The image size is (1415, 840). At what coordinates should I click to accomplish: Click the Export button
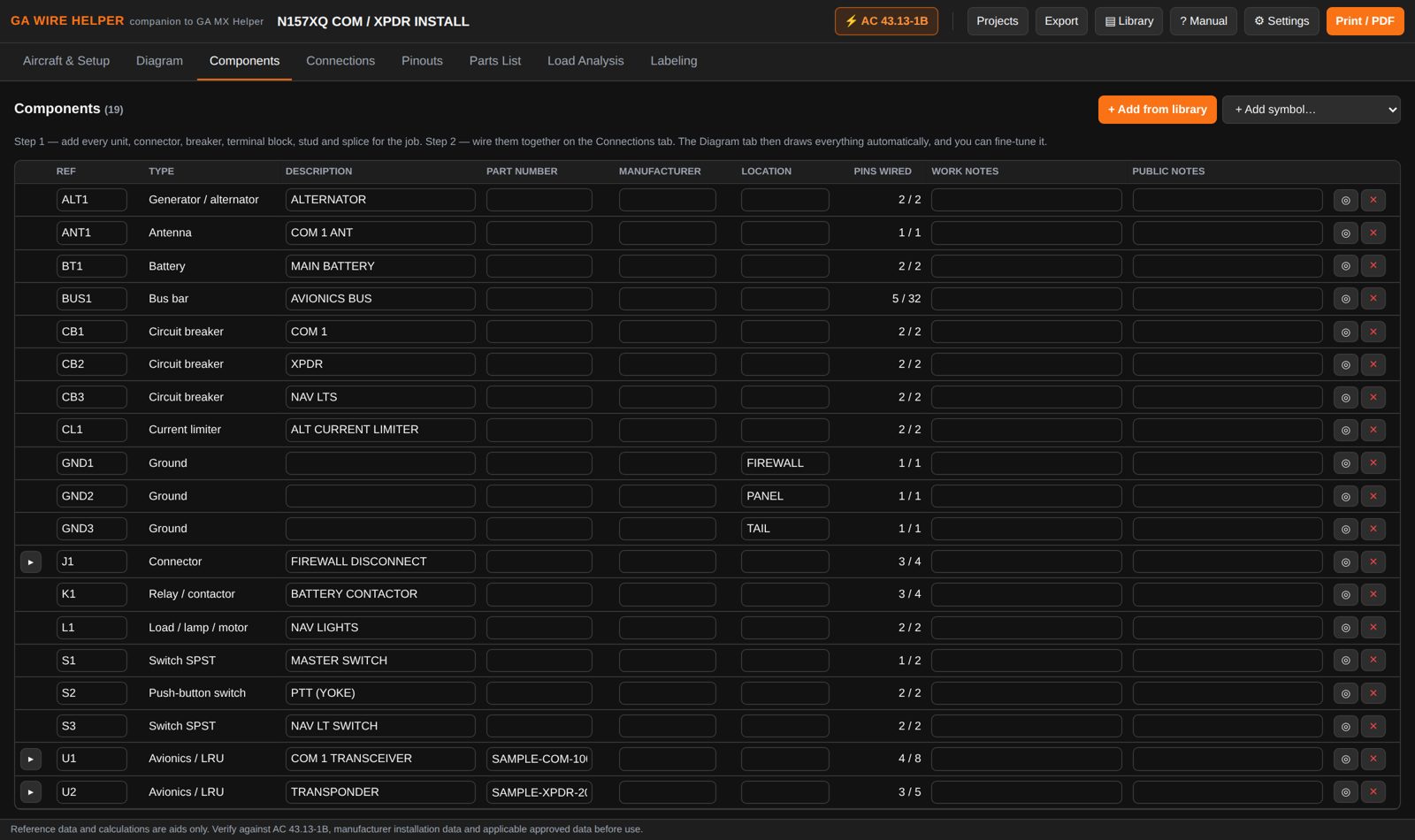click(x=1061, y=21)
